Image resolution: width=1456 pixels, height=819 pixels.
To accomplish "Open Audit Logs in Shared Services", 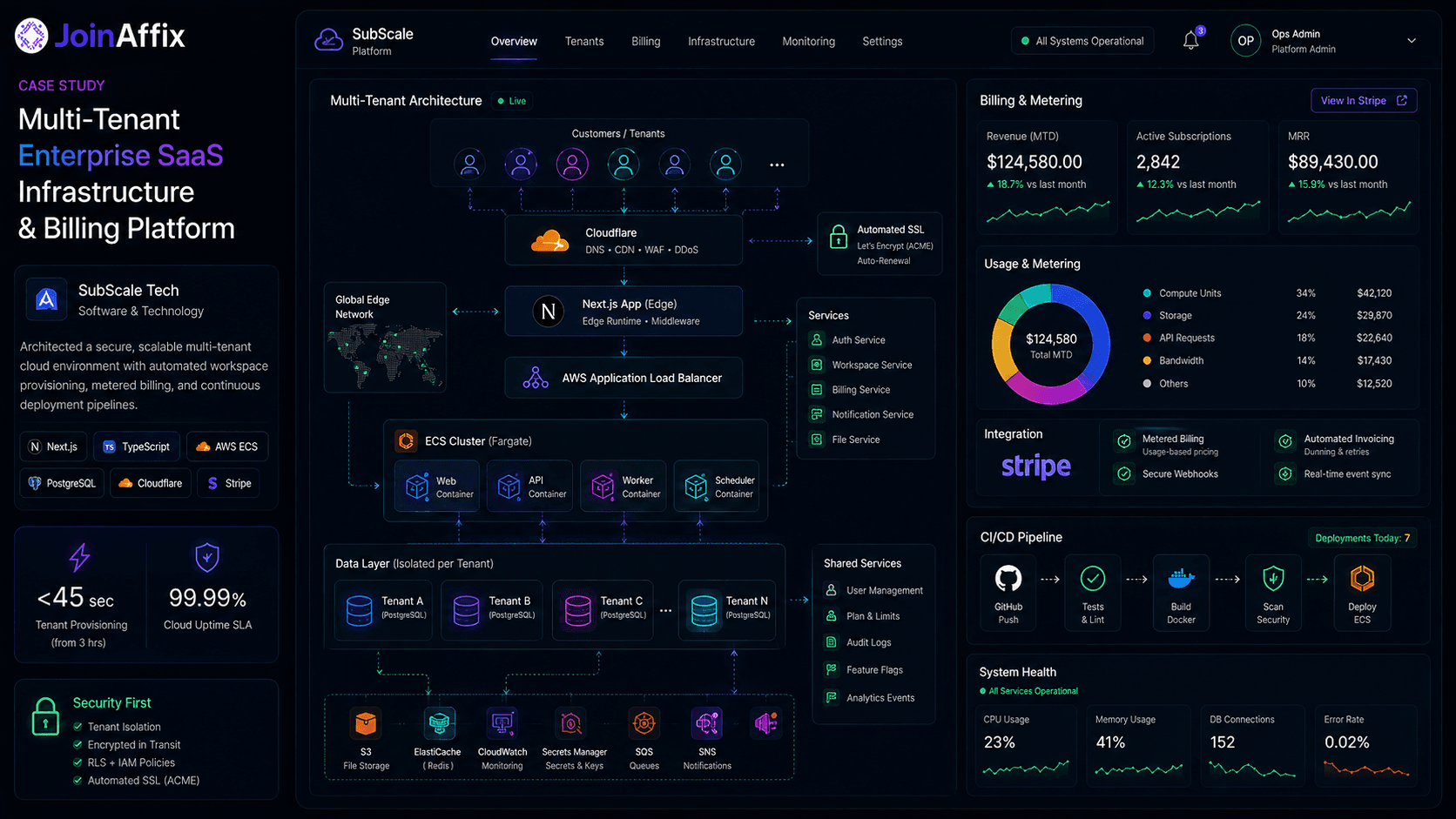I will 858,642.
